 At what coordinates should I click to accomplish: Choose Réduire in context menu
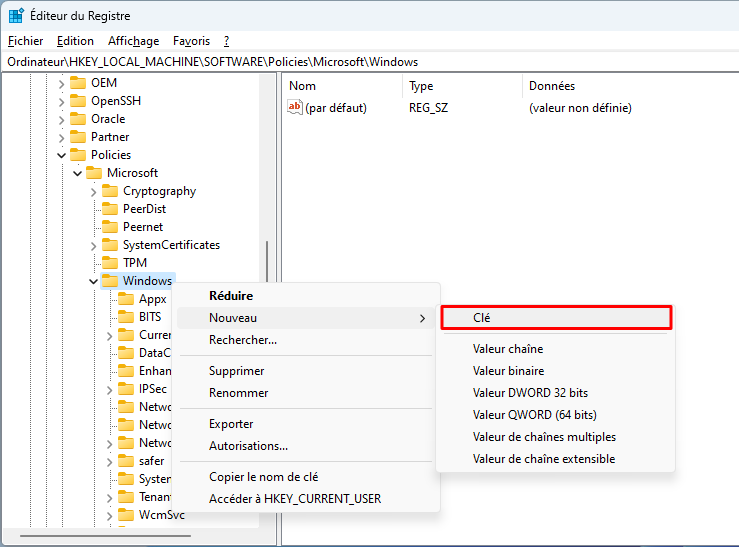coord(305,296)
